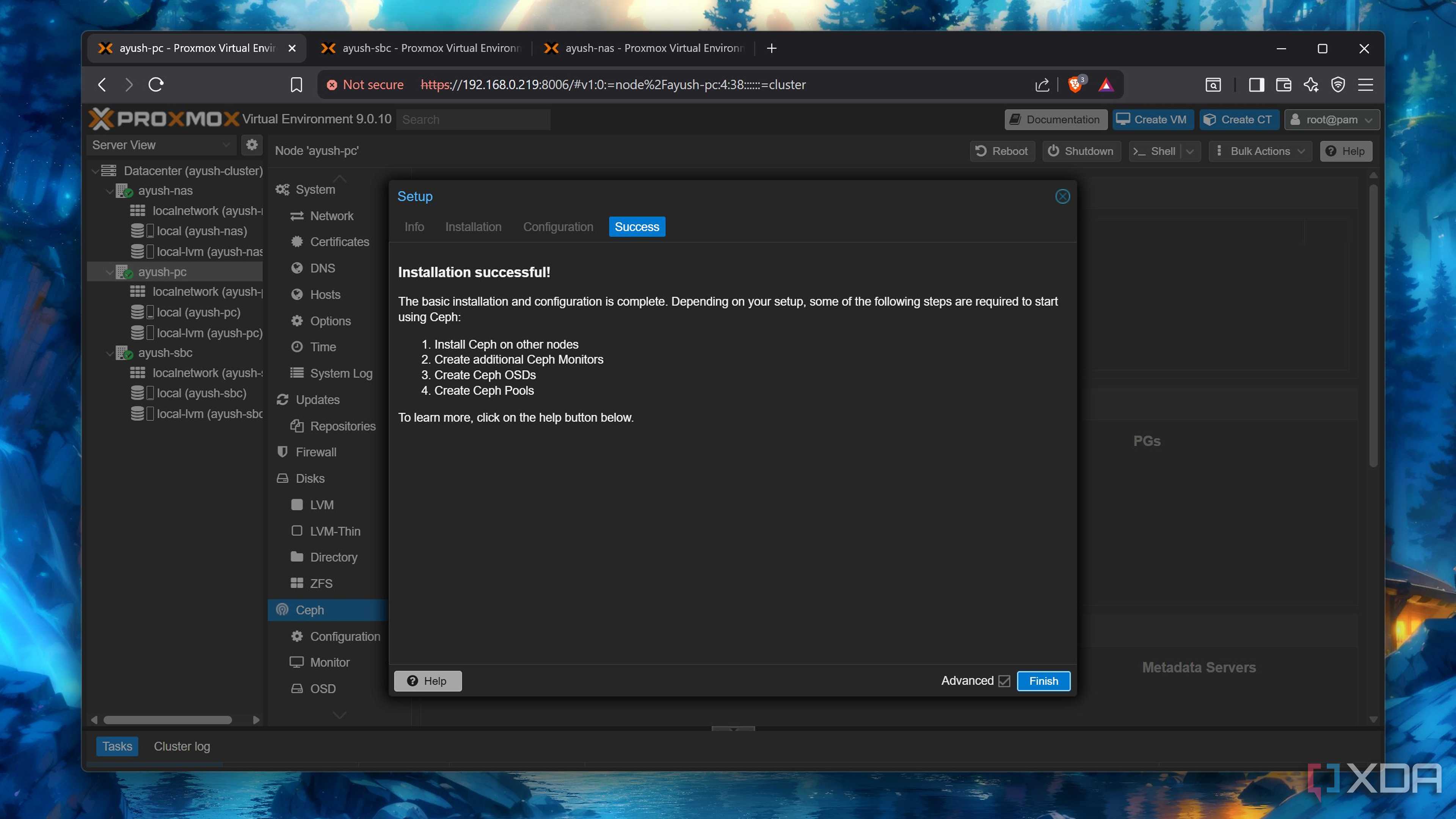Open Firewall shield entry in sidebar
Image resolution: width=1456 pixels, height=819 pixels.
(x=315, y=452)
